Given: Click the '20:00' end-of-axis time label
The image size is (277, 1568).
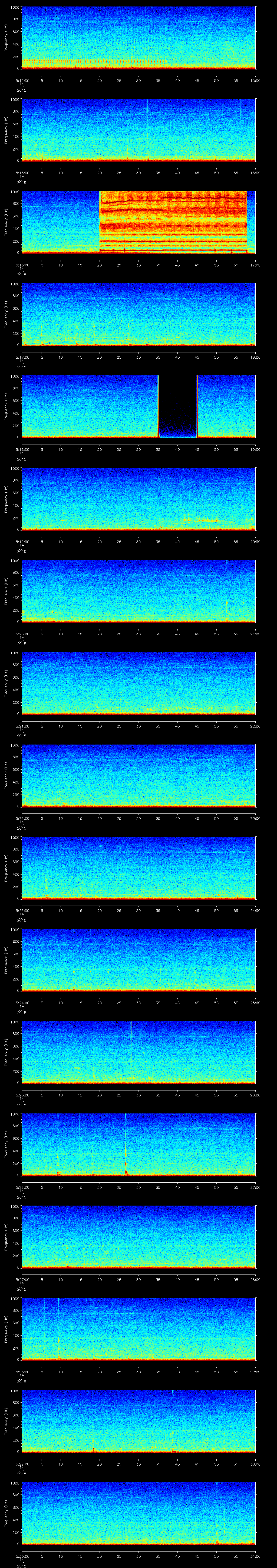Looking at the screenshot, I should click(255, 542).
